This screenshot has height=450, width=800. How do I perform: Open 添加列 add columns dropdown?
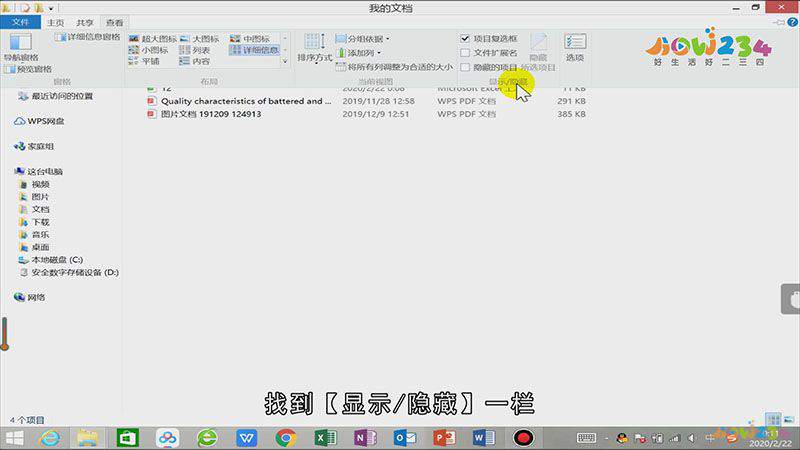click(359, 53)
